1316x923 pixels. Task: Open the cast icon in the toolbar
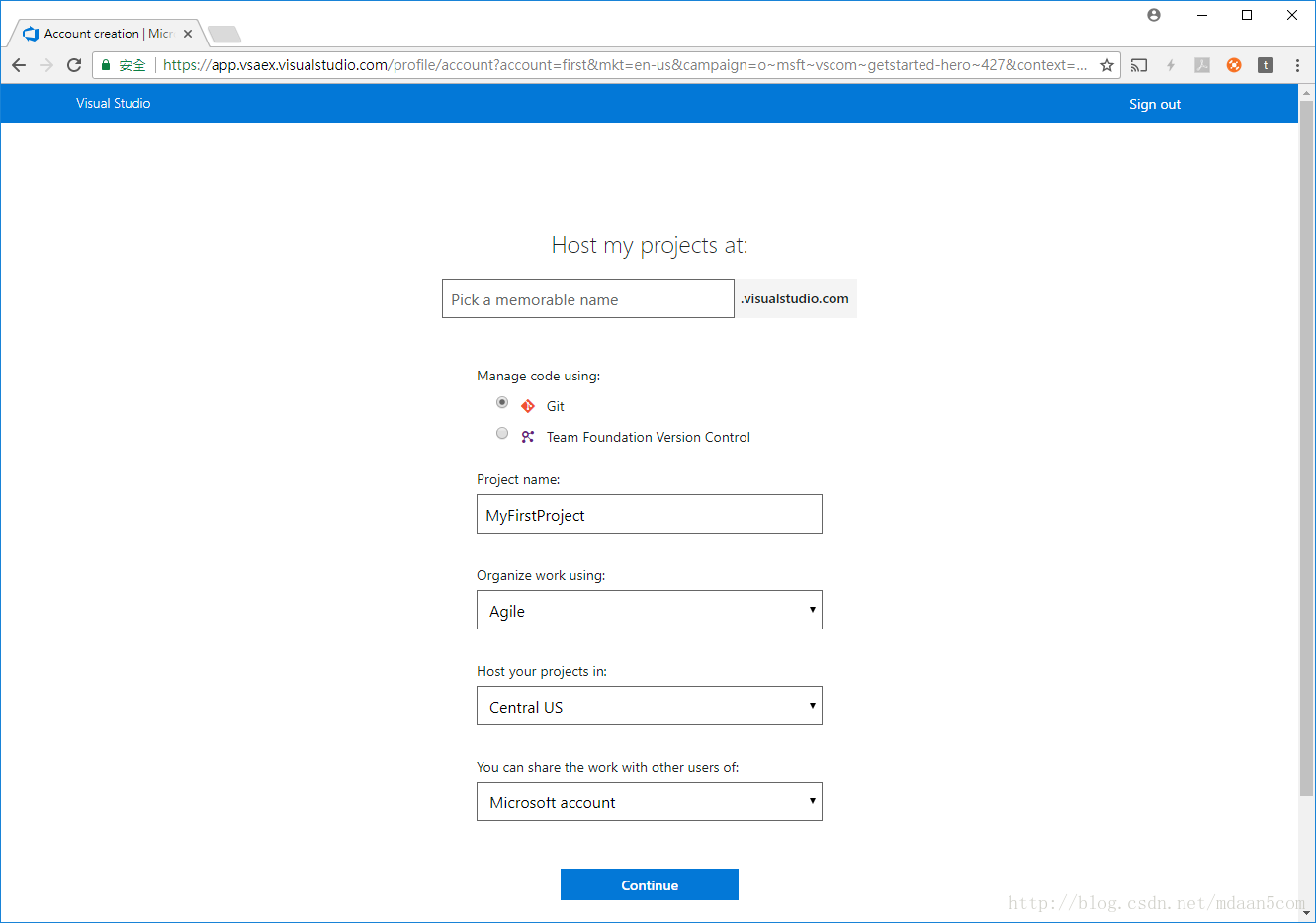pyautogui.click(x=1139, y=65)
